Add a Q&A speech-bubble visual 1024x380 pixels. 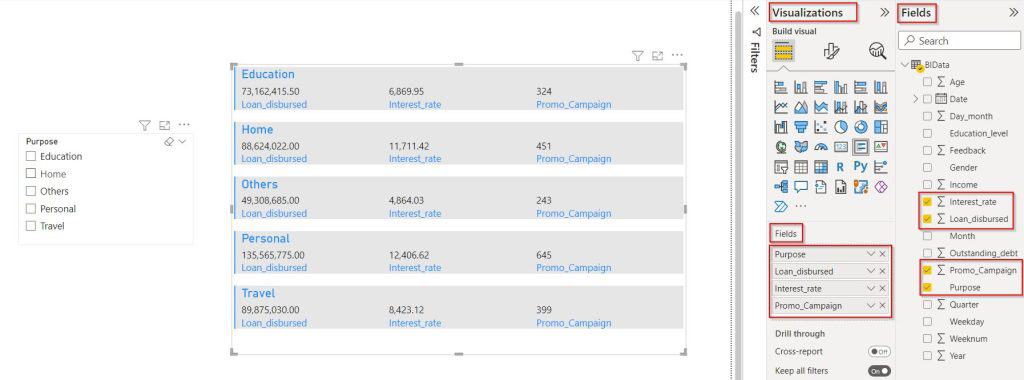[801, 187]
